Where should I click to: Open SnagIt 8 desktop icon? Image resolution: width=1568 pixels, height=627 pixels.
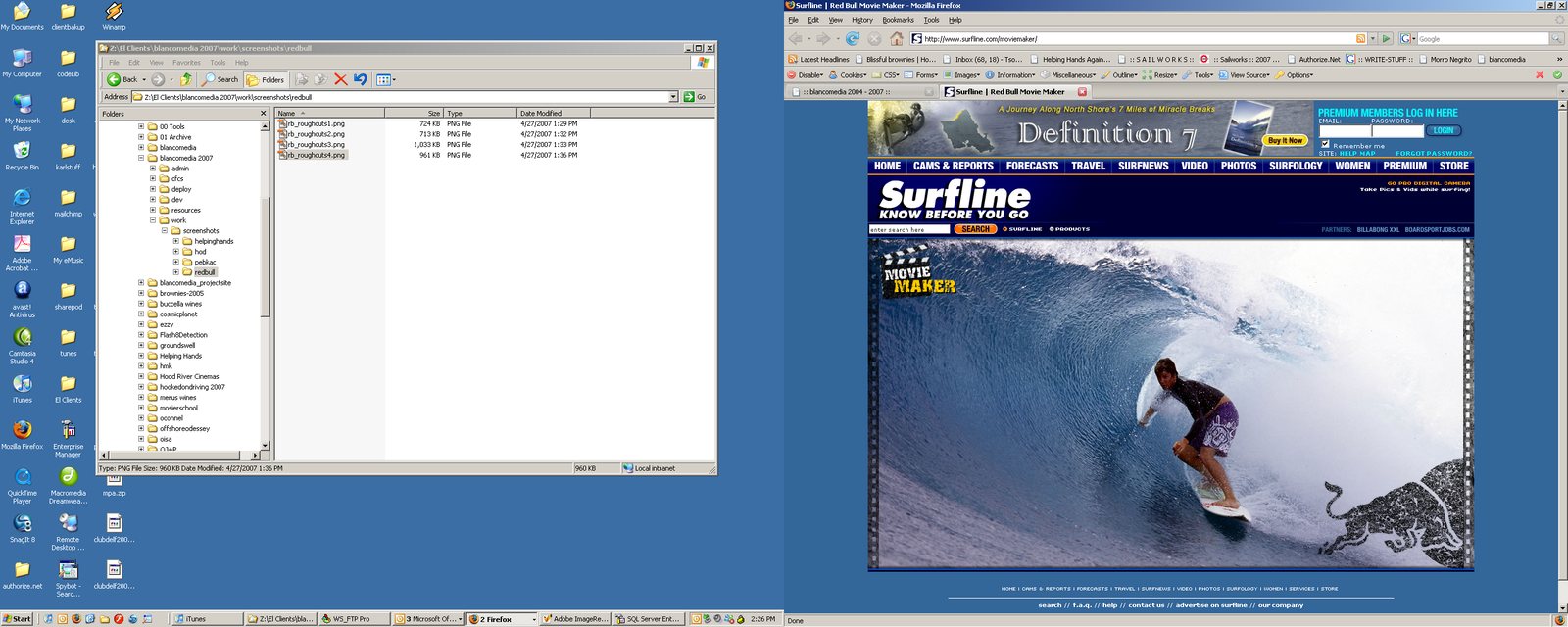pyautogui.click(x=22, y=529)
